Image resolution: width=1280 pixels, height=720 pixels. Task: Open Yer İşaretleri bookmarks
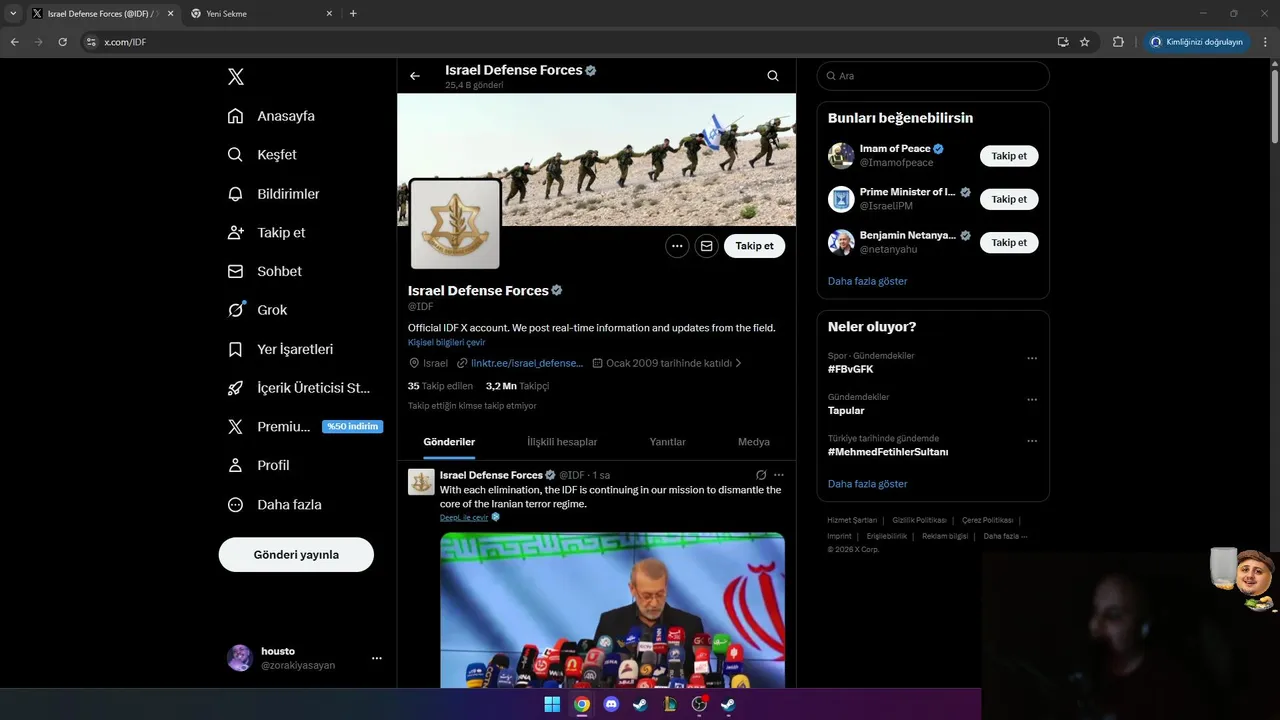(280, 349)
